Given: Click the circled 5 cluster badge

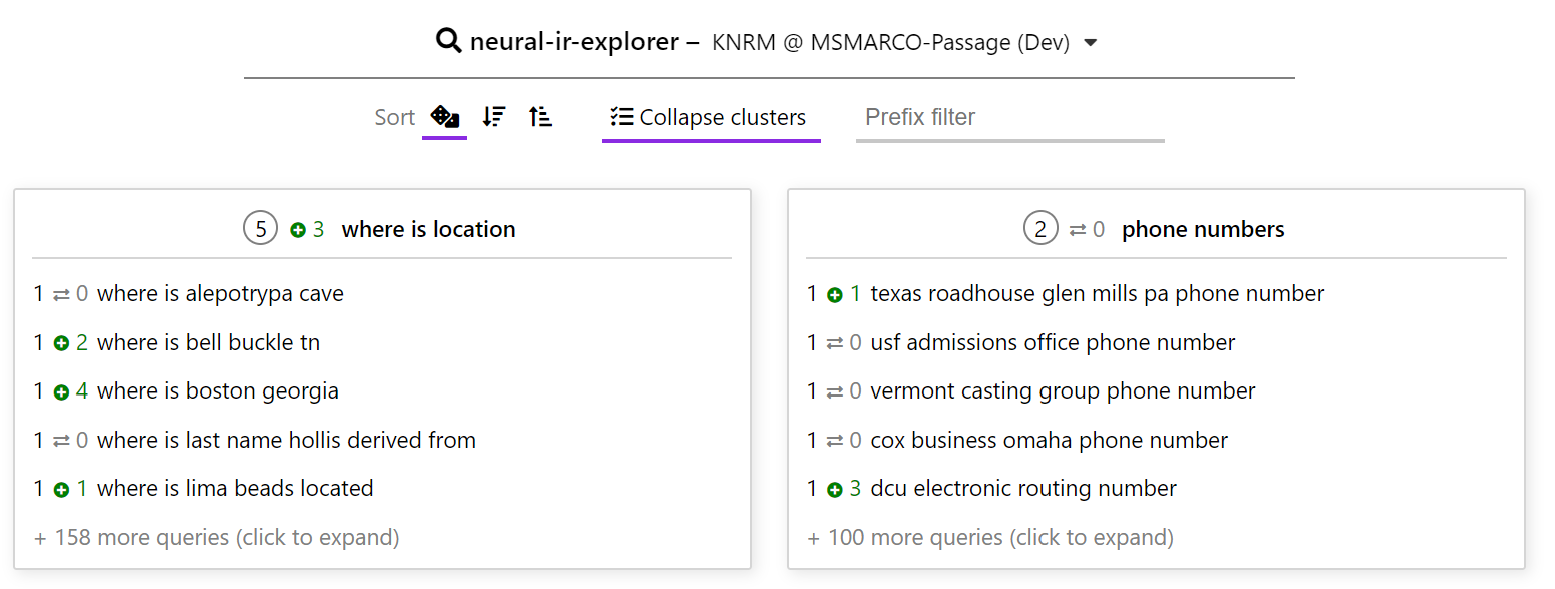Looking at the screenshot, I should (x=260, y=229).
